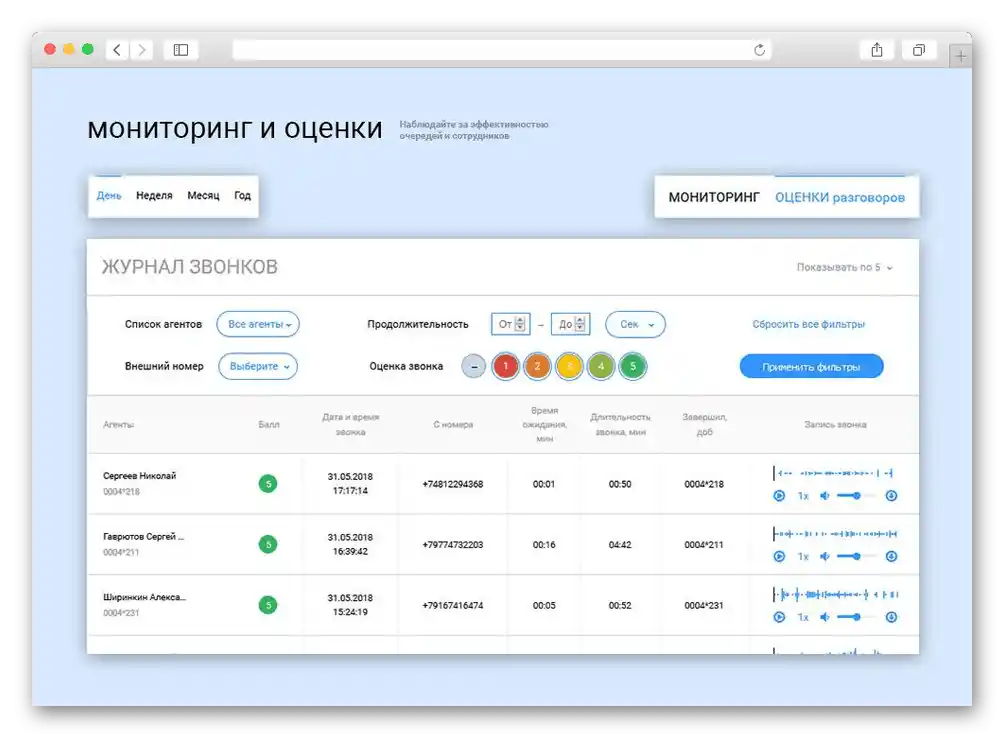Click the waveform of Гаврютов Сергей's call
The width and height of the screenshot is (1004, 738).
point(836,532)
